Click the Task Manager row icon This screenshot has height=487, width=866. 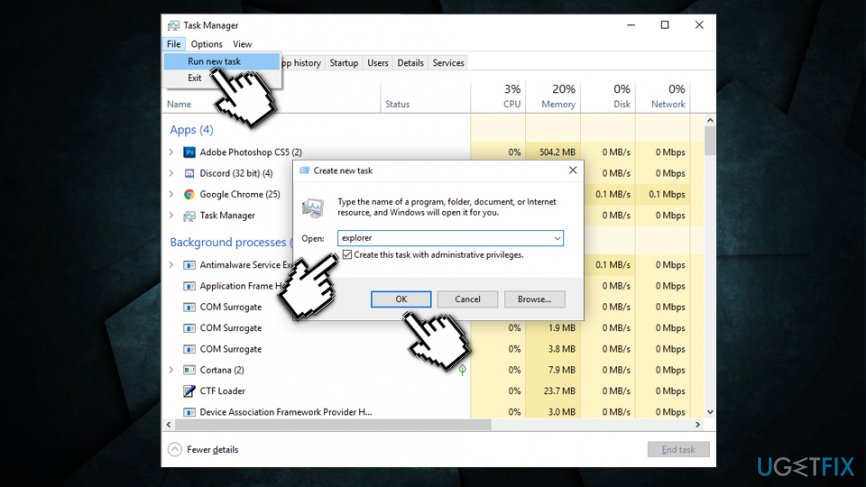(x=189, y=215)
